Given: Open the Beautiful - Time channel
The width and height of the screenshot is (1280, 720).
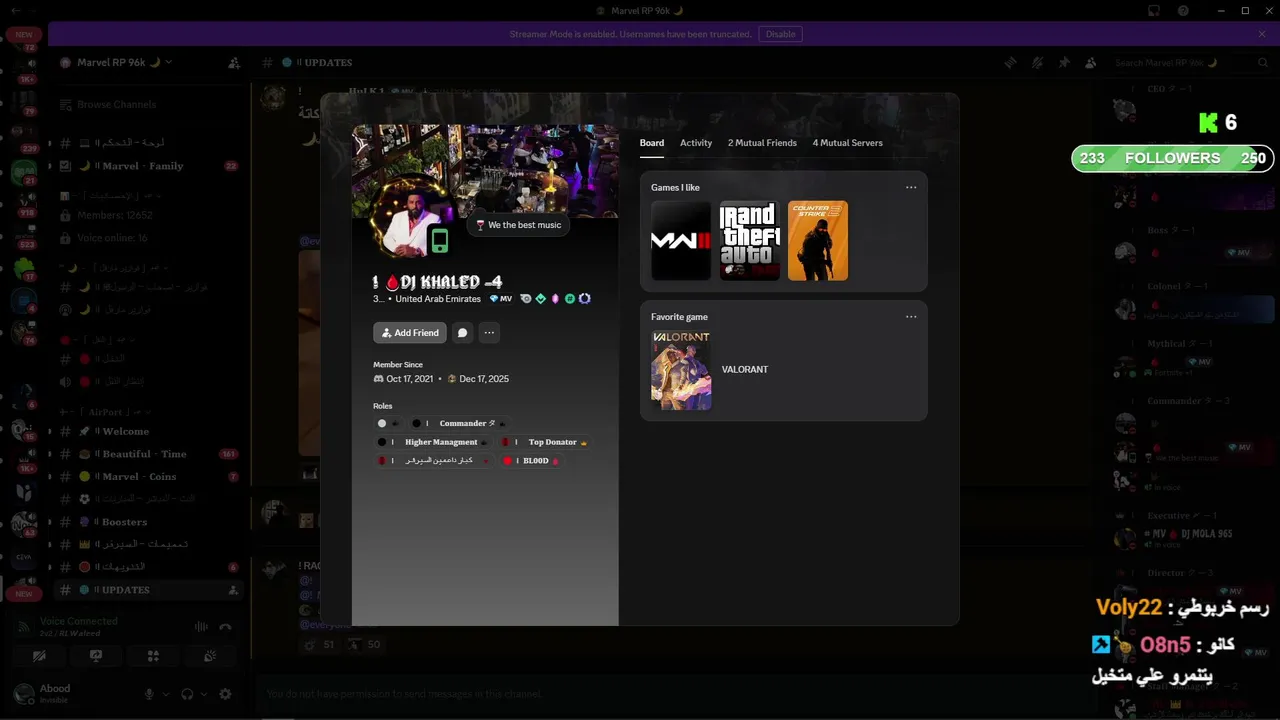Looking at the screenshot, I should point(150,454).
